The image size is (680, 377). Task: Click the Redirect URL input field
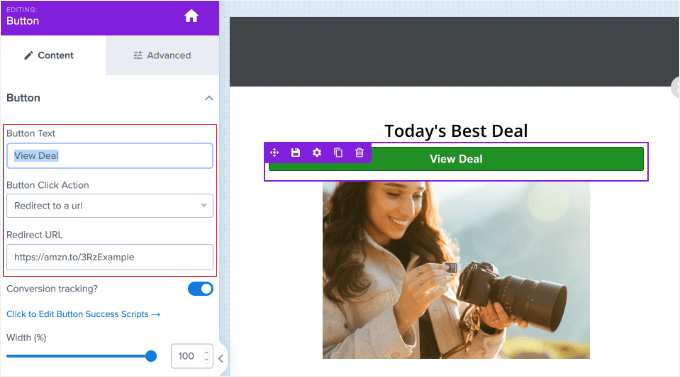coord(110,257)
